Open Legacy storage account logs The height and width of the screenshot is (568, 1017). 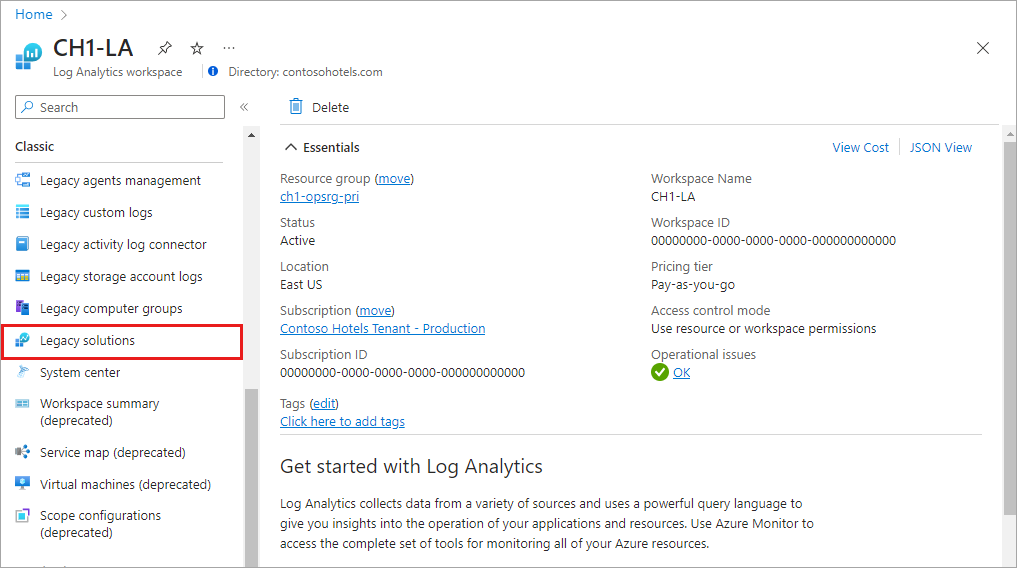point(121,277)
